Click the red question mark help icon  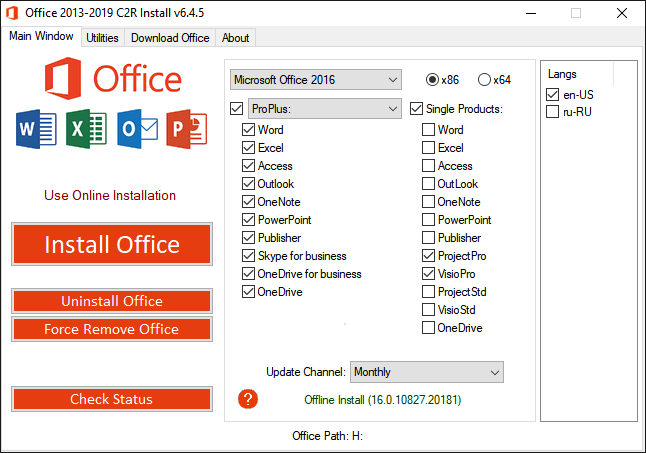248,399
